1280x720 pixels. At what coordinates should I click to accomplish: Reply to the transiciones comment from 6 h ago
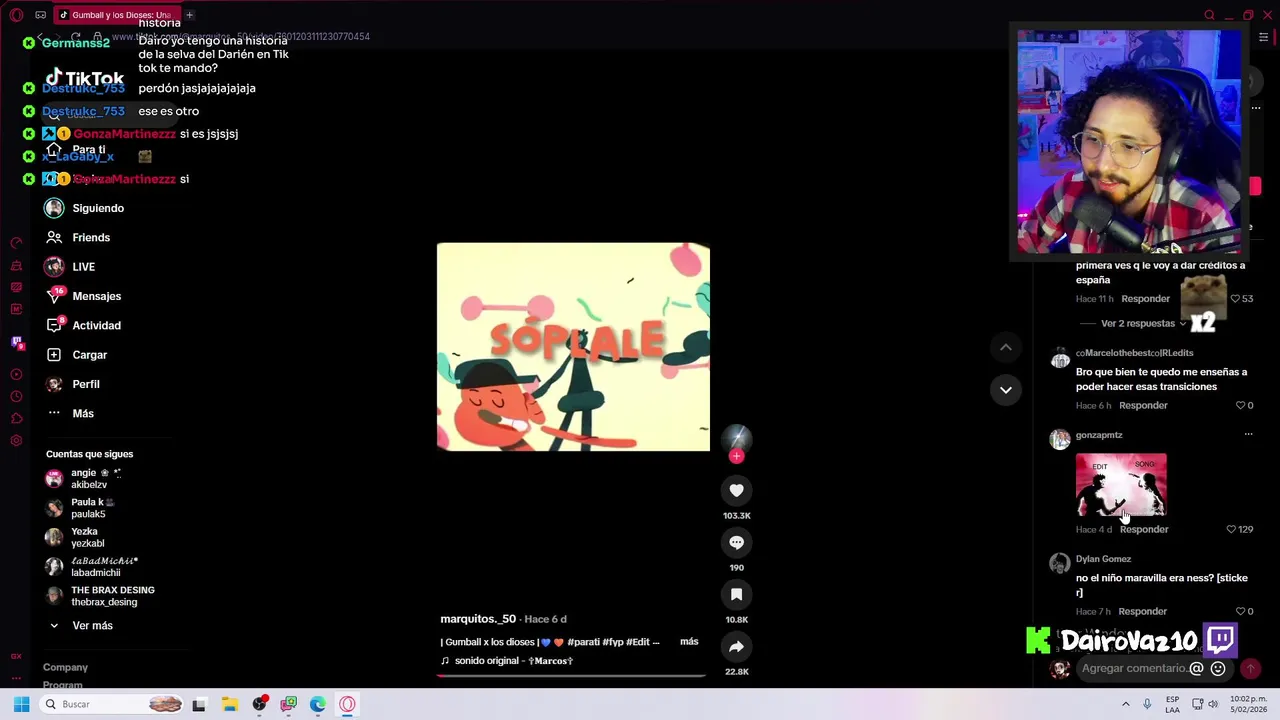coord(1143,405)
